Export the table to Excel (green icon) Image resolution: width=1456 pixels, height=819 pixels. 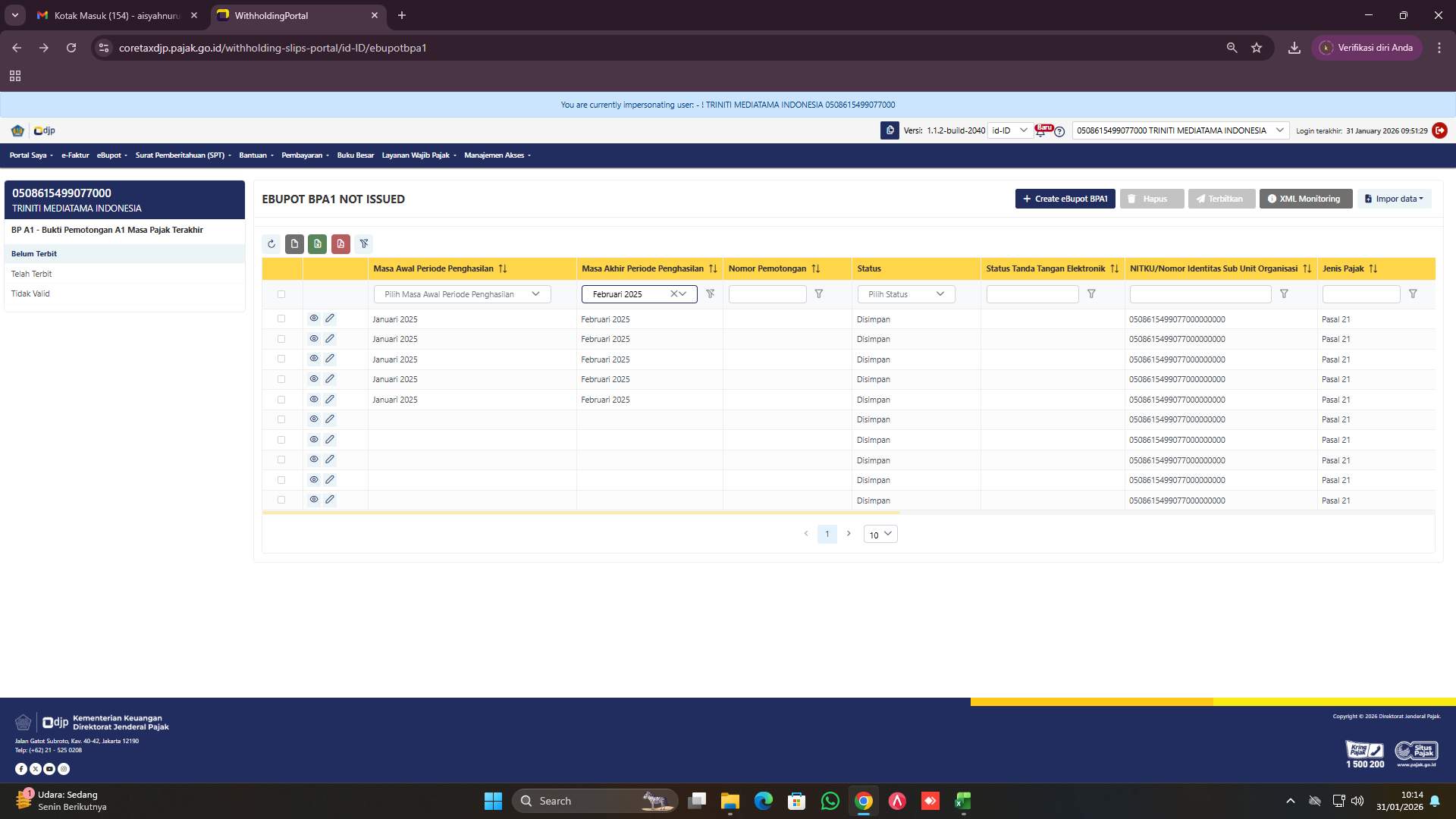(318, 243)
